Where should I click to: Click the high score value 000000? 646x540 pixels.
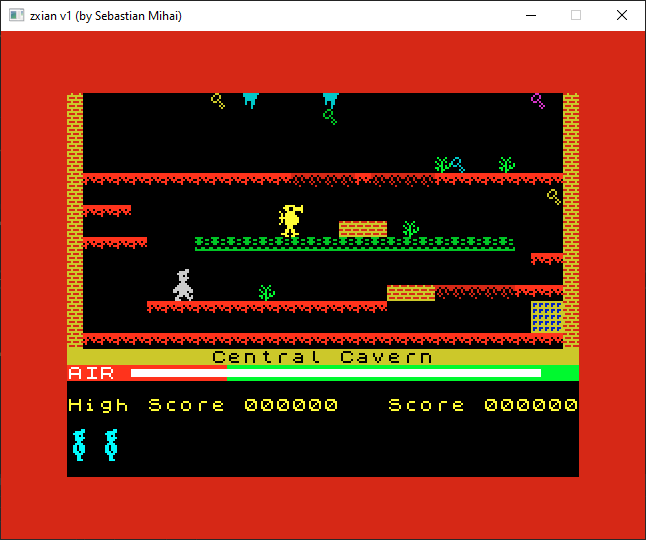(x=291, y=405)
